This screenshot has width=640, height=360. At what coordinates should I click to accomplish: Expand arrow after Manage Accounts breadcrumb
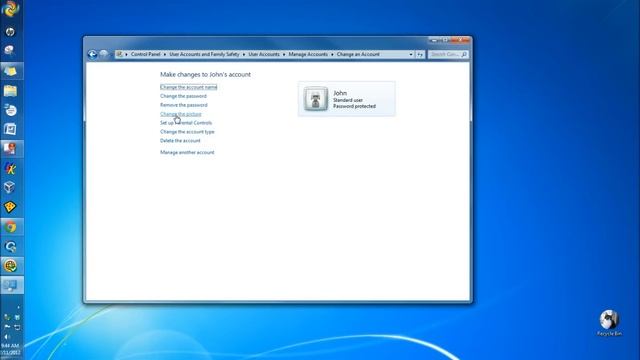coord(332,54)
